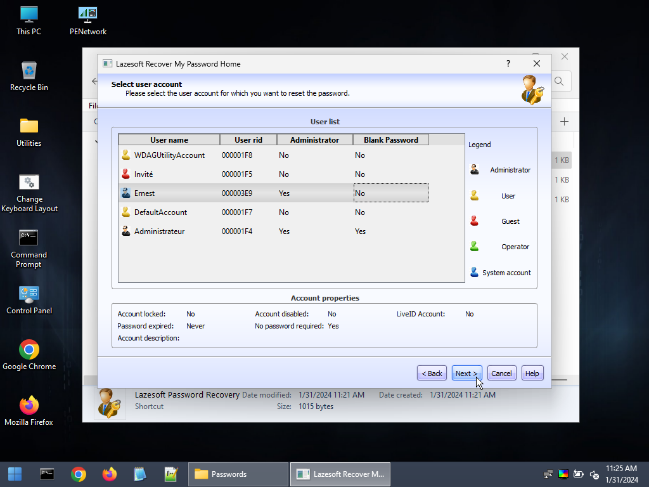Click the search icon in Passwords window
This screenshot has height=487, width=649.
559,81
